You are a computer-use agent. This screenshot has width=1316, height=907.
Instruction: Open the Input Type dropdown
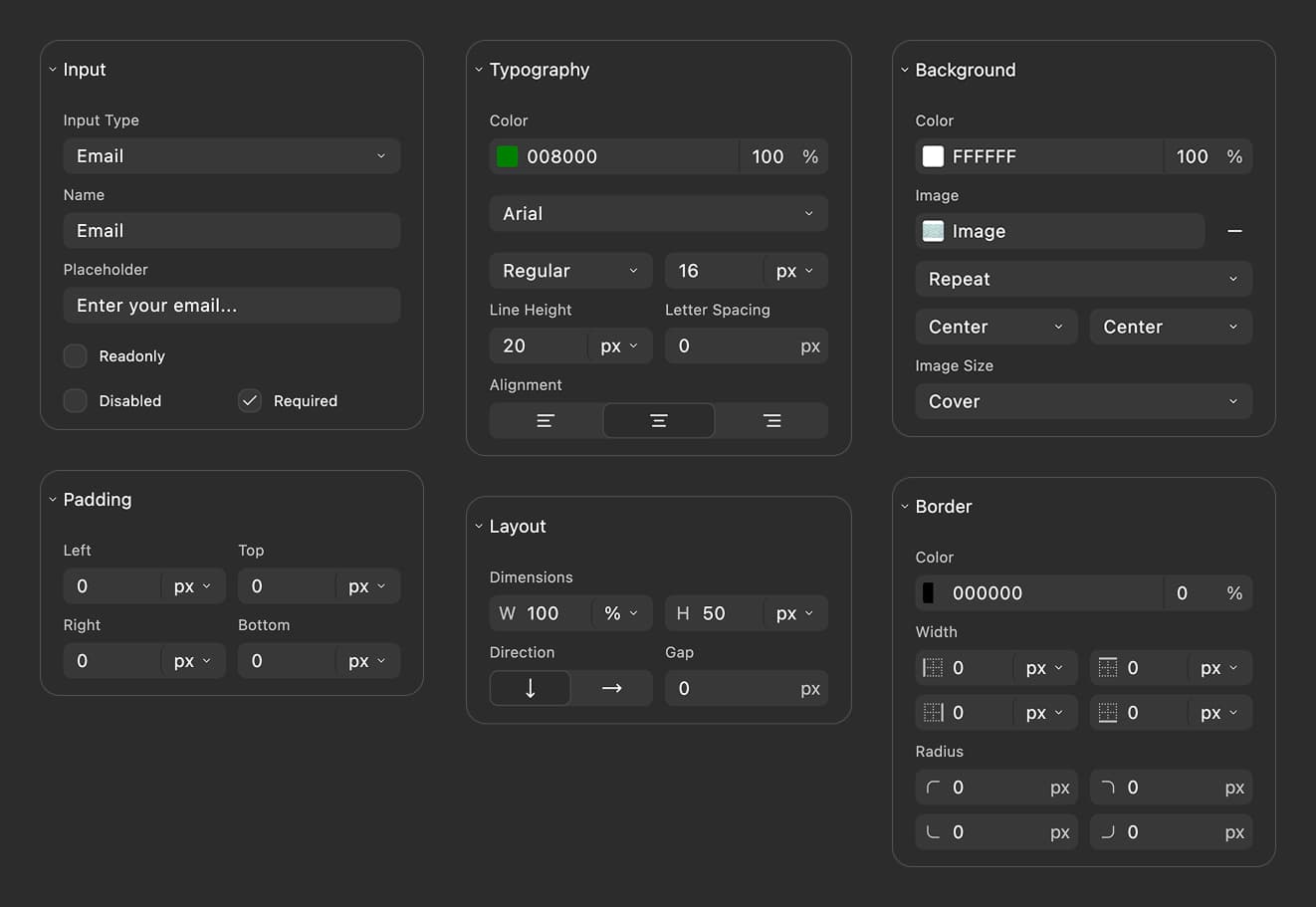tap(231, 155)
